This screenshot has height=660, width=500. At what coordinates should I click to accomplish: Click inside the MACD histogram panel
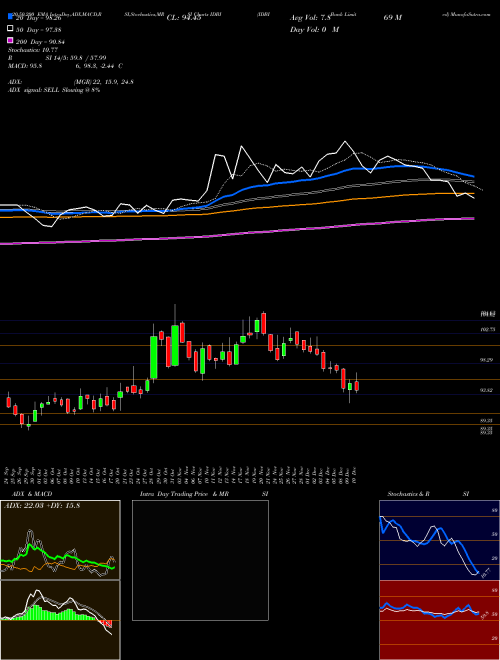click(60, 620)
